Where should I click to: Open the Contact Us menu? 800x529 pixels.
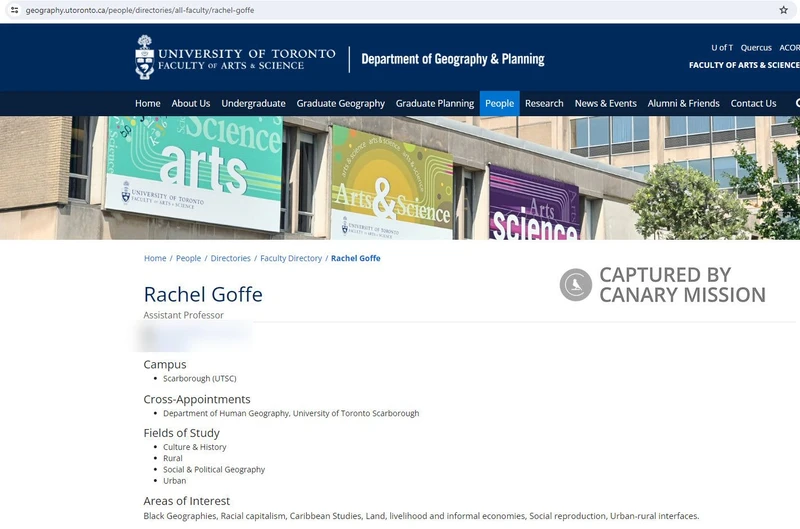[x=753, y=104]
